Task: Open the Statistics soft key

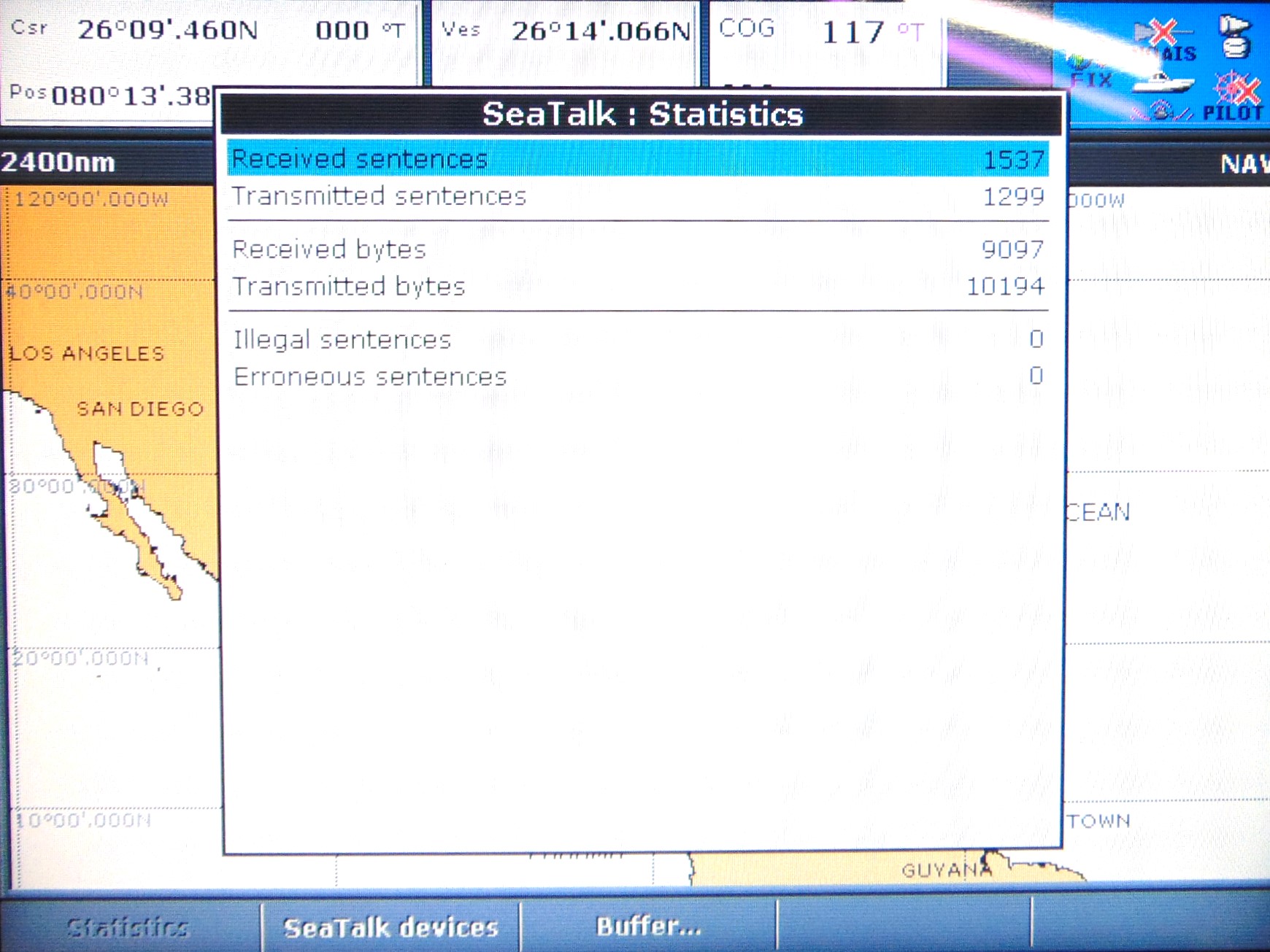Action: (x=128, y=927)
